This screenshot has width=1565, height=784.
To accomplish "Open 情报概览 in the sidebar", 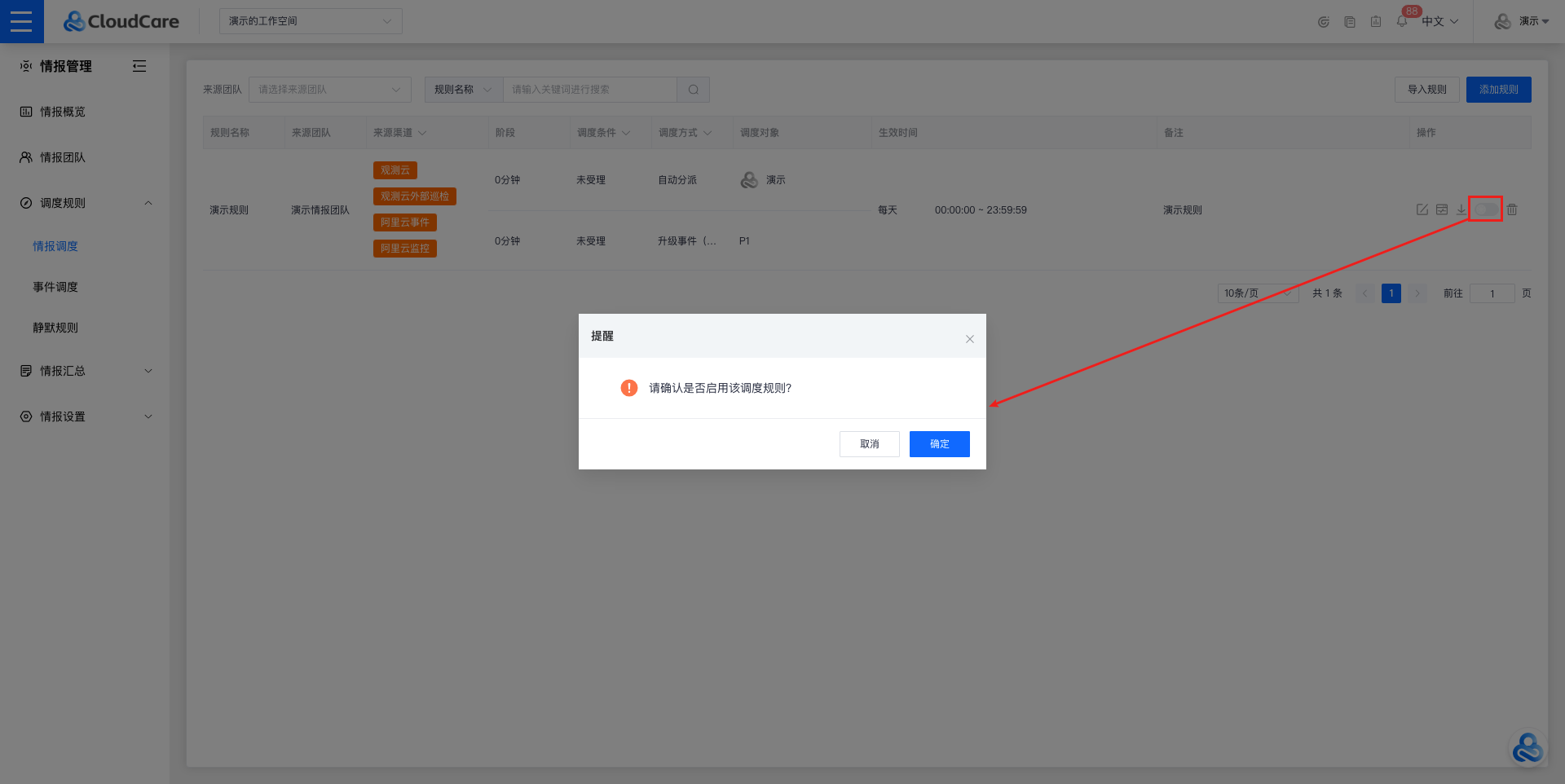I will point(63,112).
